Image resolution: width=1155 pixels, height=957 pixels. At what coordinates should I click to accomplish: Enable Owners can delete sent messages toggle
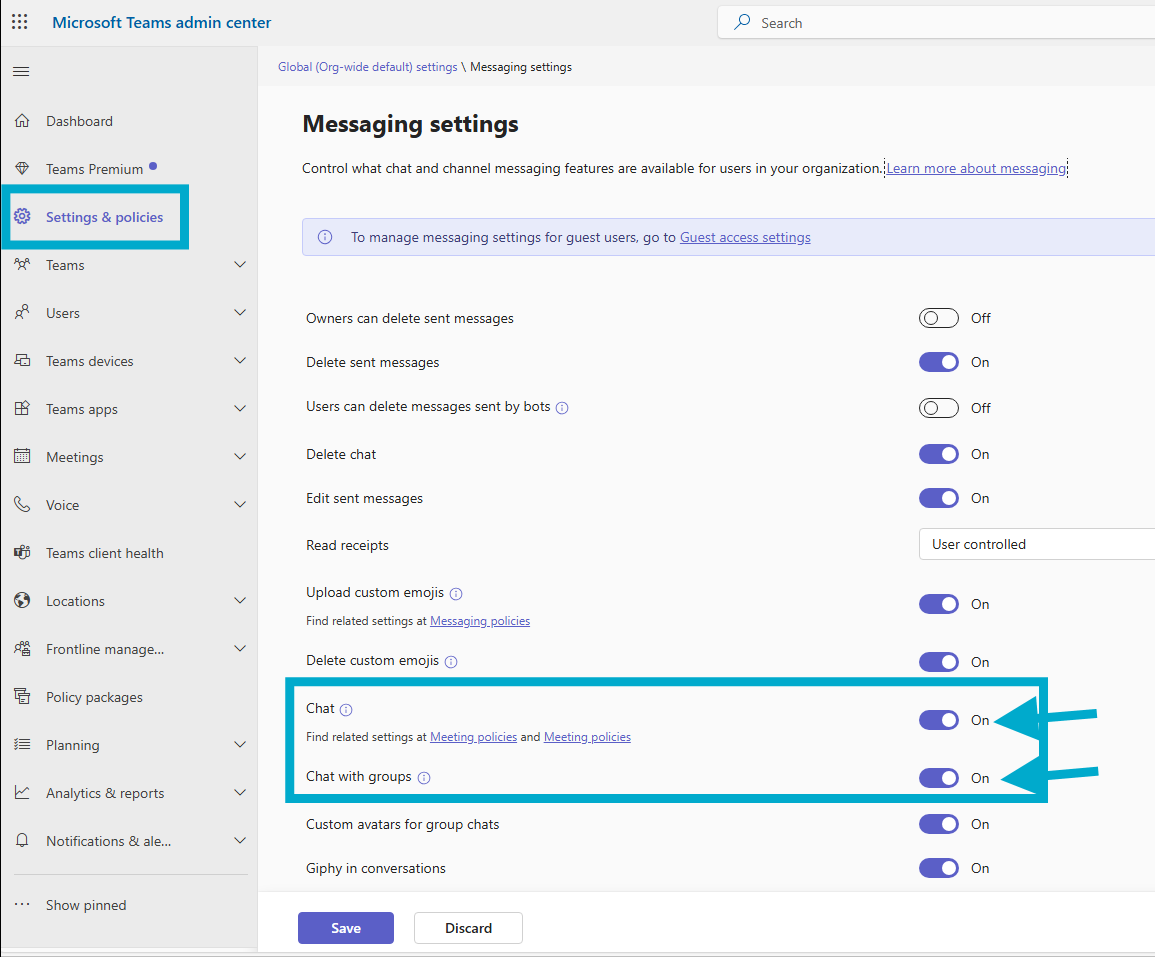938,318
